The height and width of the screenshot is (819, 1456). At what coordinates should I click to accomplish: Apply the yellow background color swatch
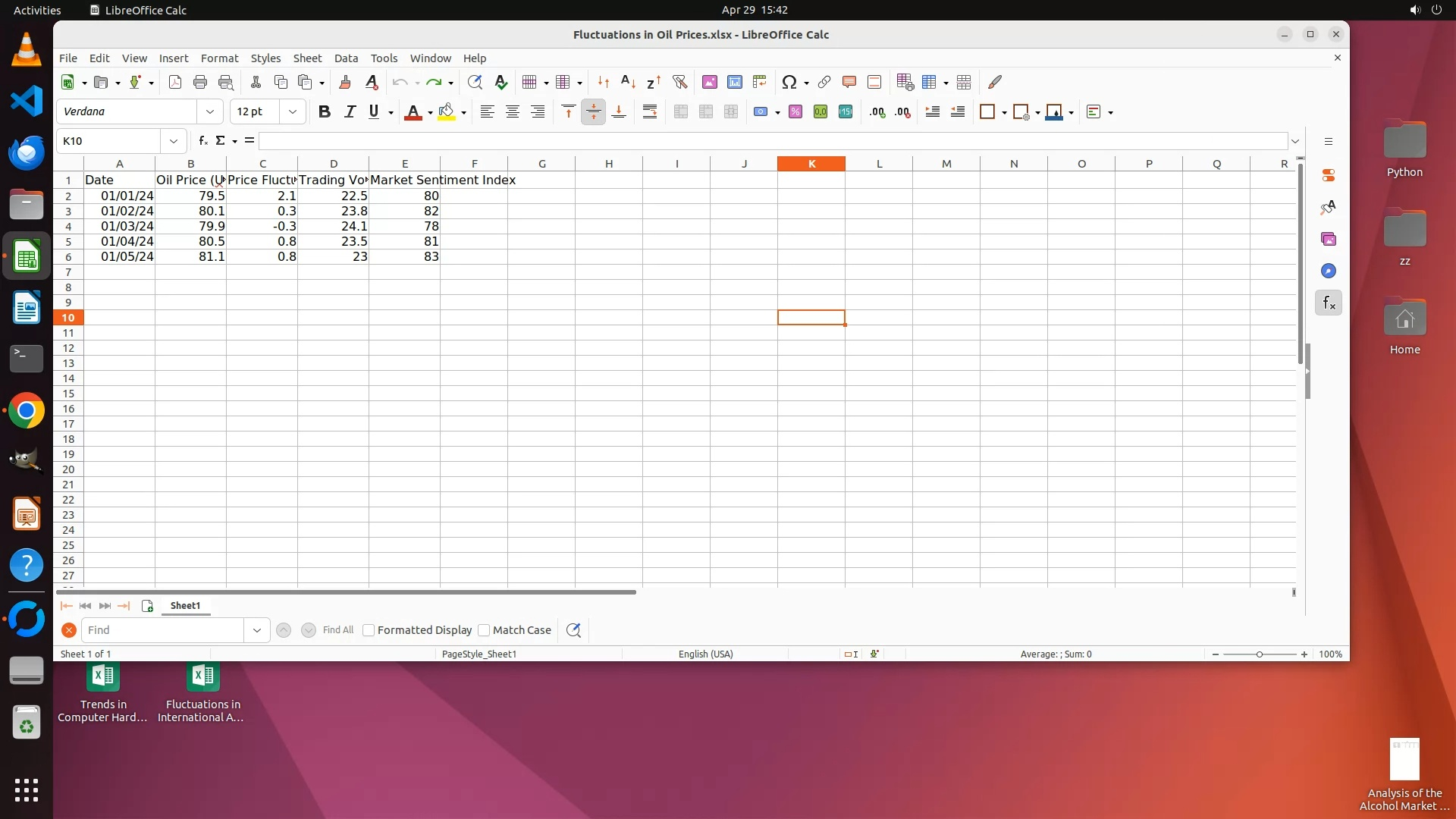[x=447, y=112]
